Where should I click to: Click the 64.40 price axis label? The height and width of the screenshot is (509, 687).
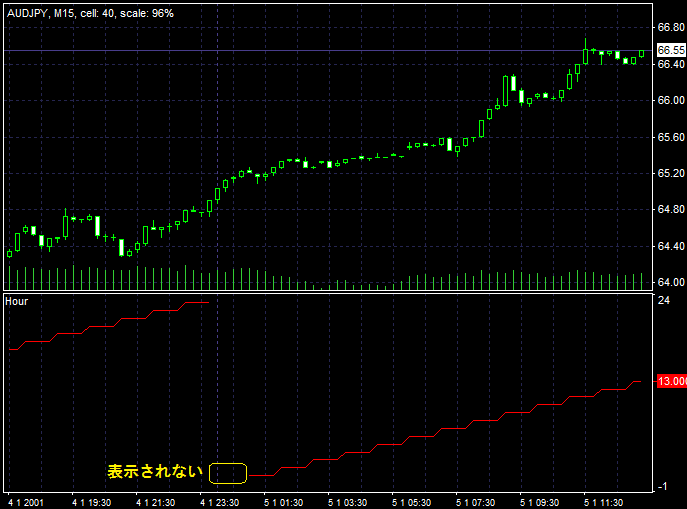pos(671,246)
